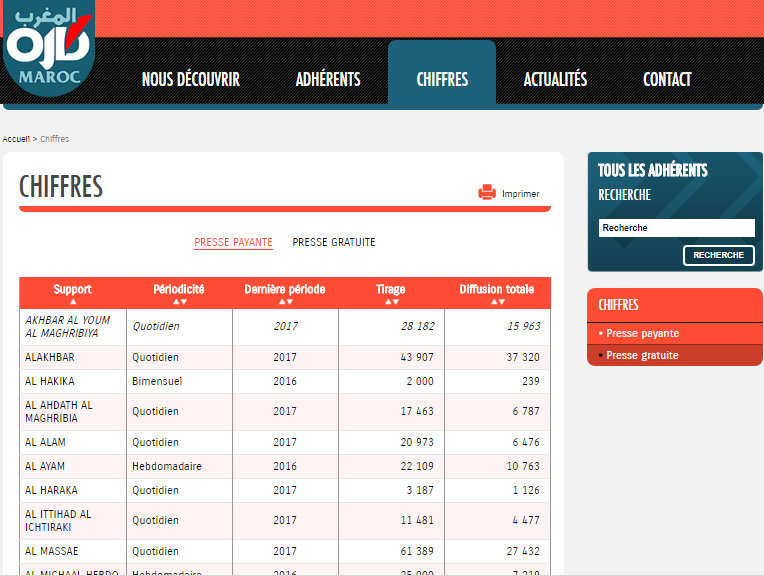Switch to the Presse Gratuite tab
Image resolution: width=764 pixels, height=576 pixels.
click(334, 243)
